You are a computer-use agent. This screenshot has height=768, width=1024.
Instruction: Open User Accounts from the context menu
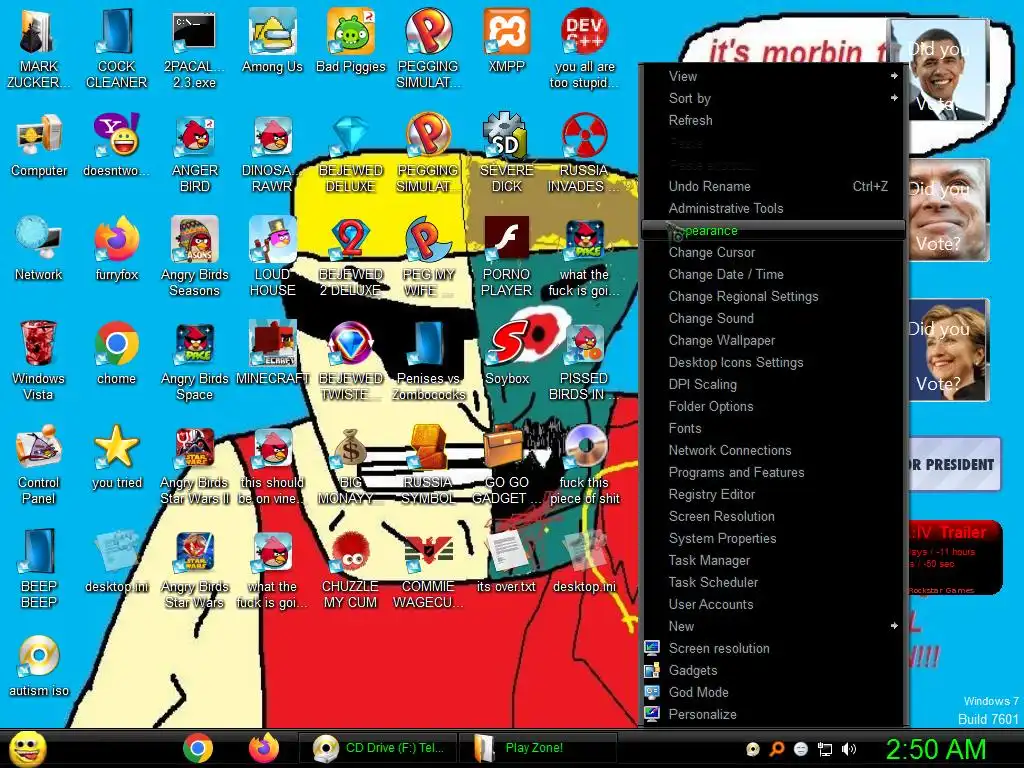pyautogui.click(x=774, y=604)
